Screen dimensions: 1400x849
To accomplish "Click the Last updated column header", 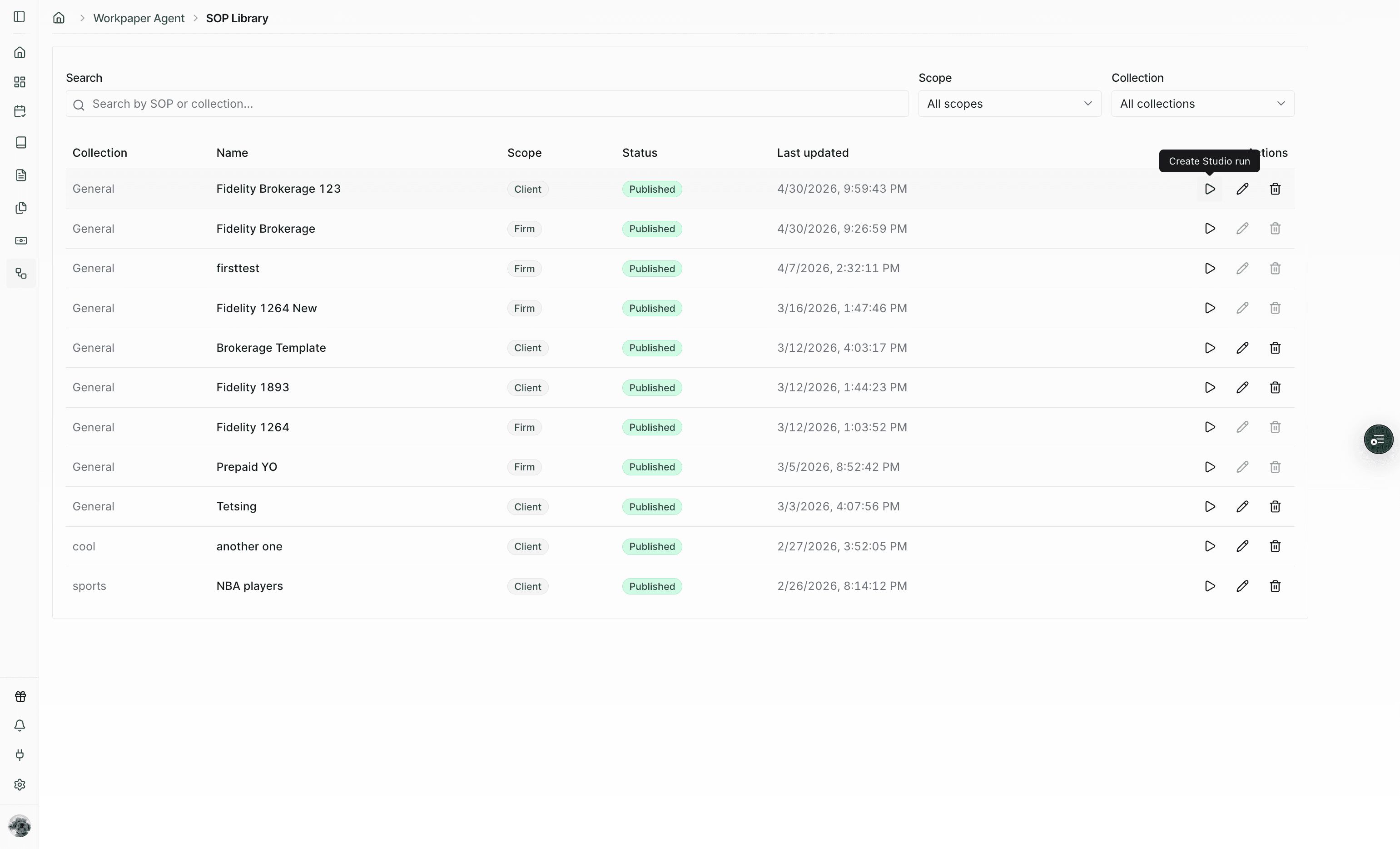I will [813, 153].
